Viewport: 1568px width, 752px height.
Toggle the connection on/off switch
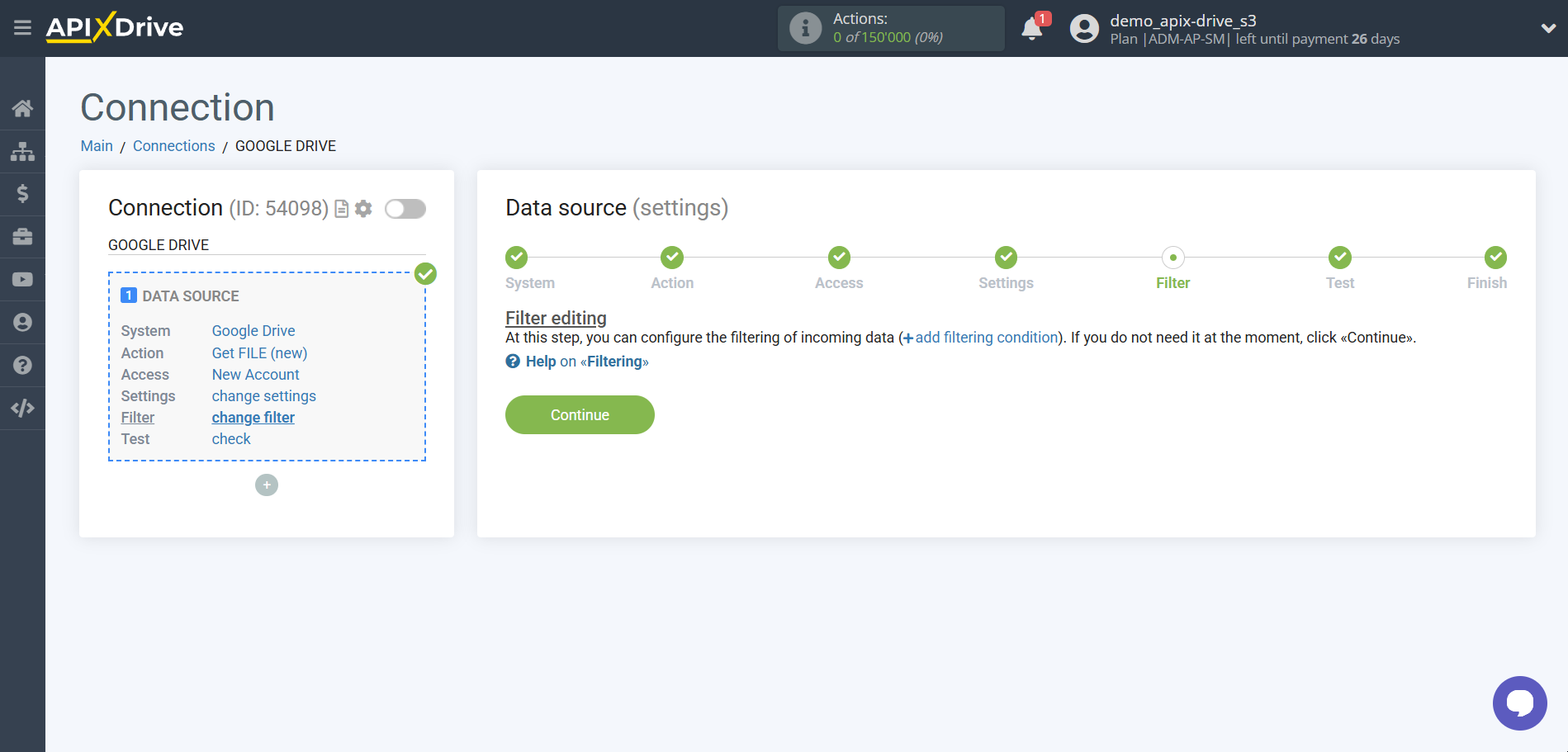[405, 209]
